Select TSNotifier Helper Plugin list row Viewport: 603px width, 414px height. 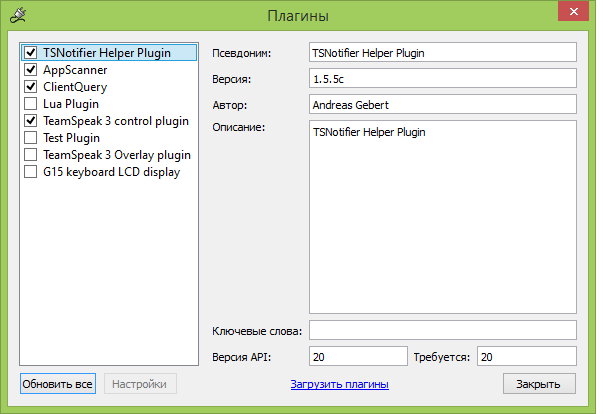[109, 53]
